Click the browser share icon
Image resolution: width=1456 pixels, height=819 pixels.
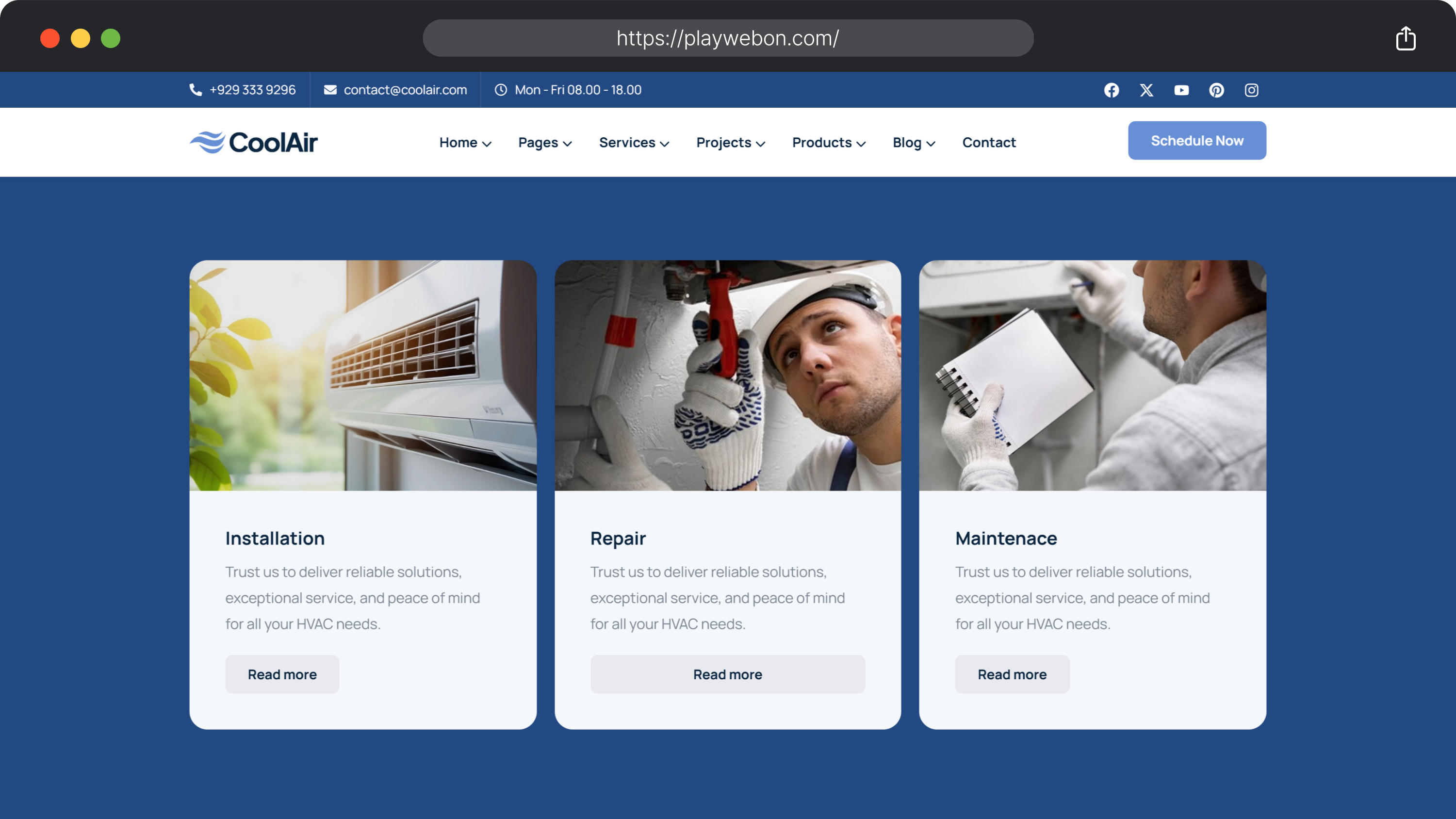coord(1406,38)
